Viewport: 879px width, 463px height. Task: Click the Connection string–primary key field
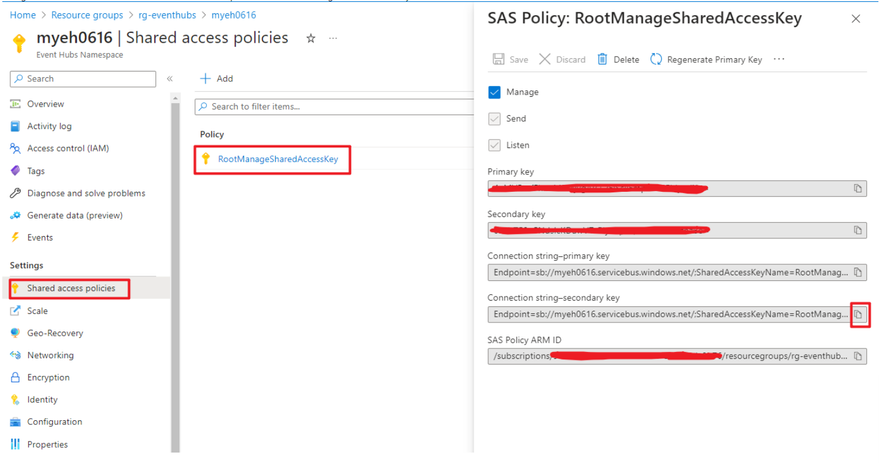point(677,272)
